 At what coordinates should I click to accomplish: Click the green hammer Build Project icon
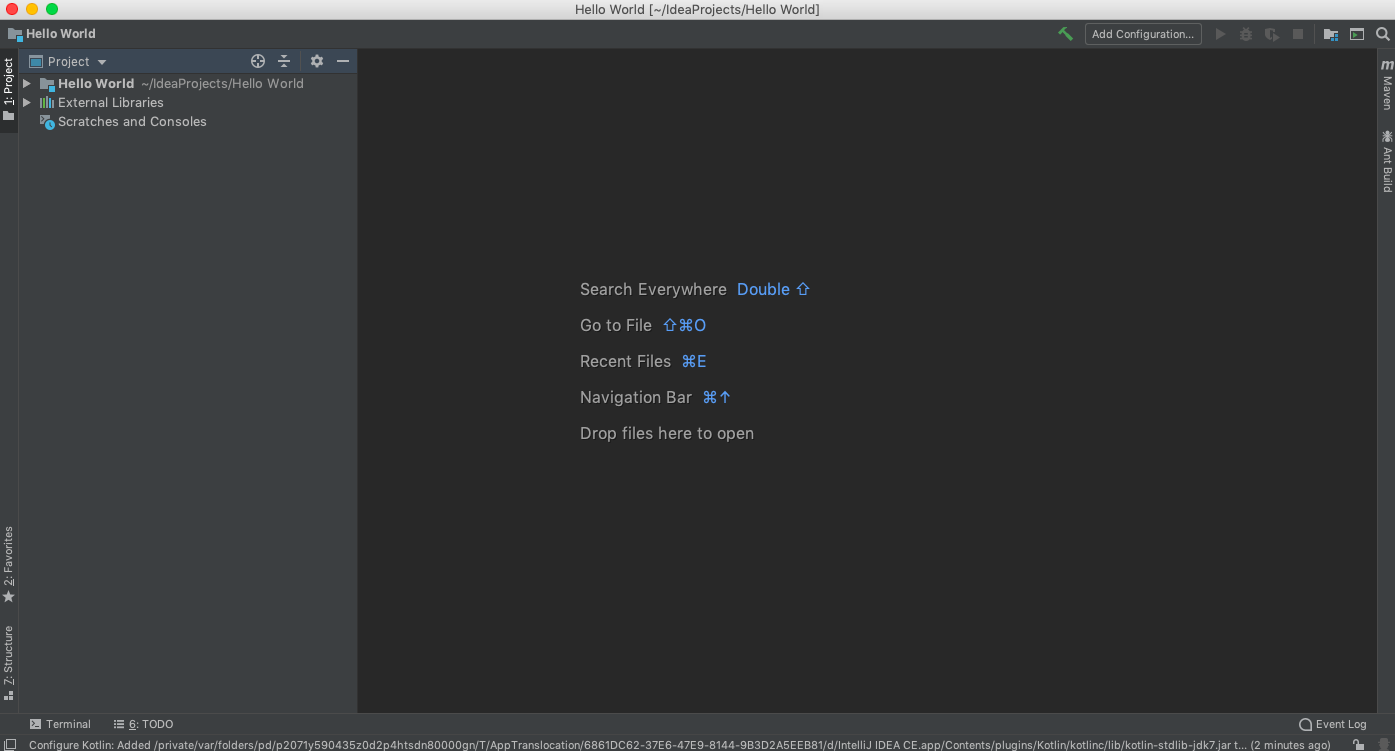pos(1065,34)
